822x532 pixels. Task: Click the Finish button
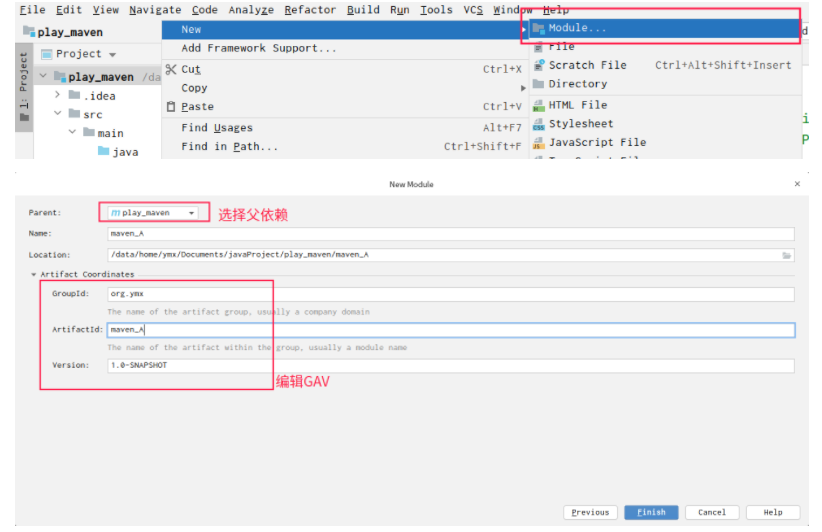pos(651,513)
